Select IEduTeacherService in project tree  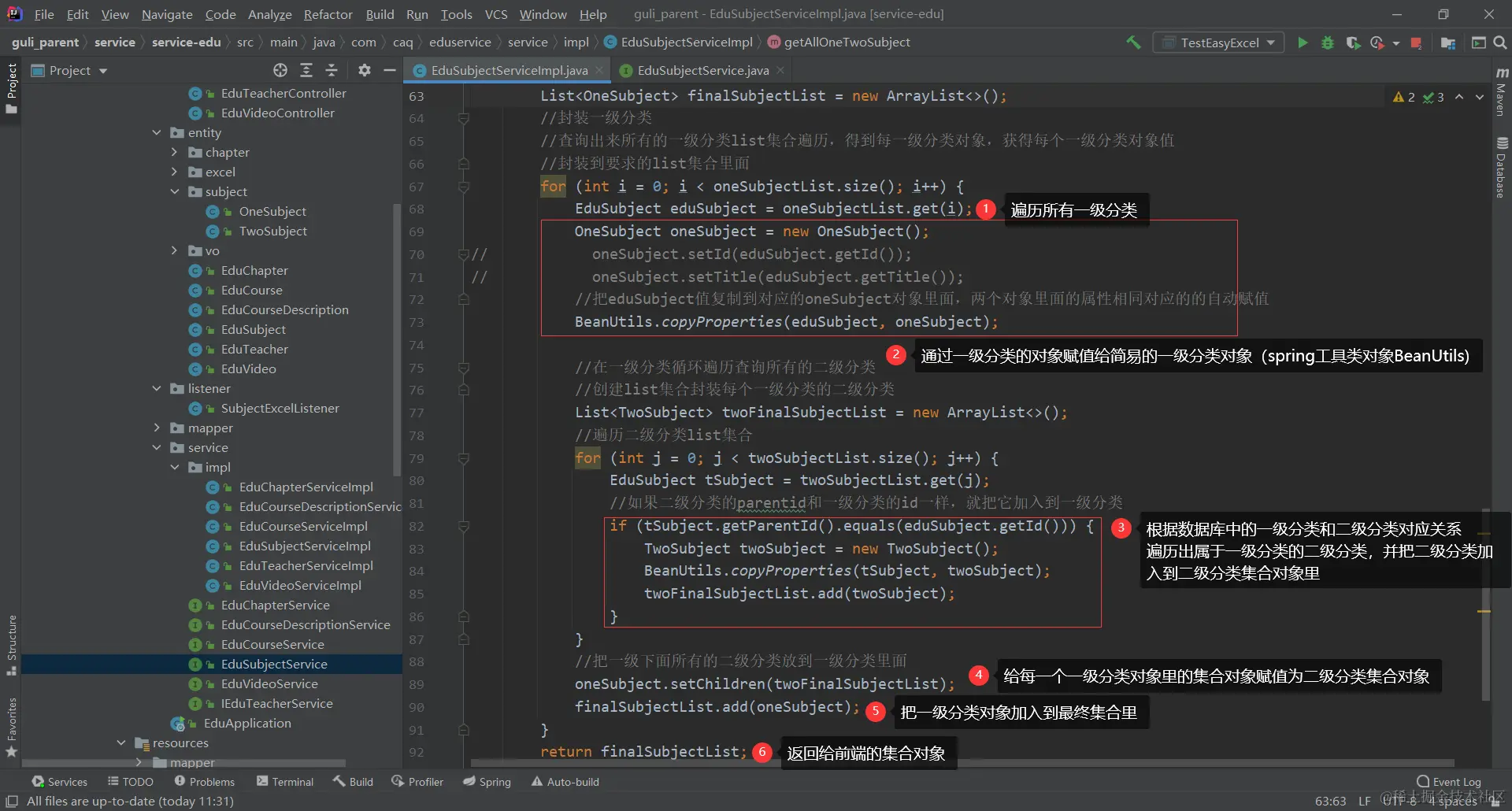276,704
